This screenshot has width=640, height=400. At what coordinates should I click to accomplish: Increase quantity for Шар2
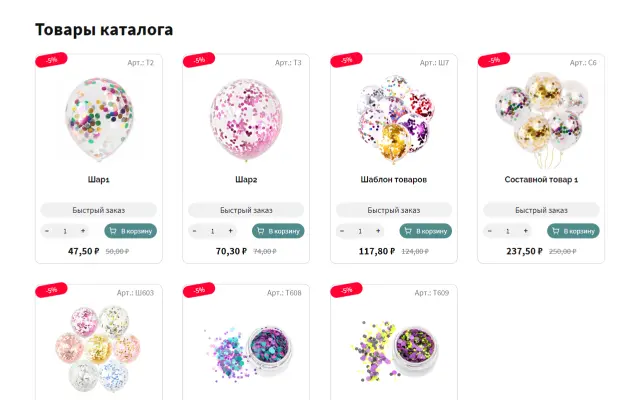point(230,231)
